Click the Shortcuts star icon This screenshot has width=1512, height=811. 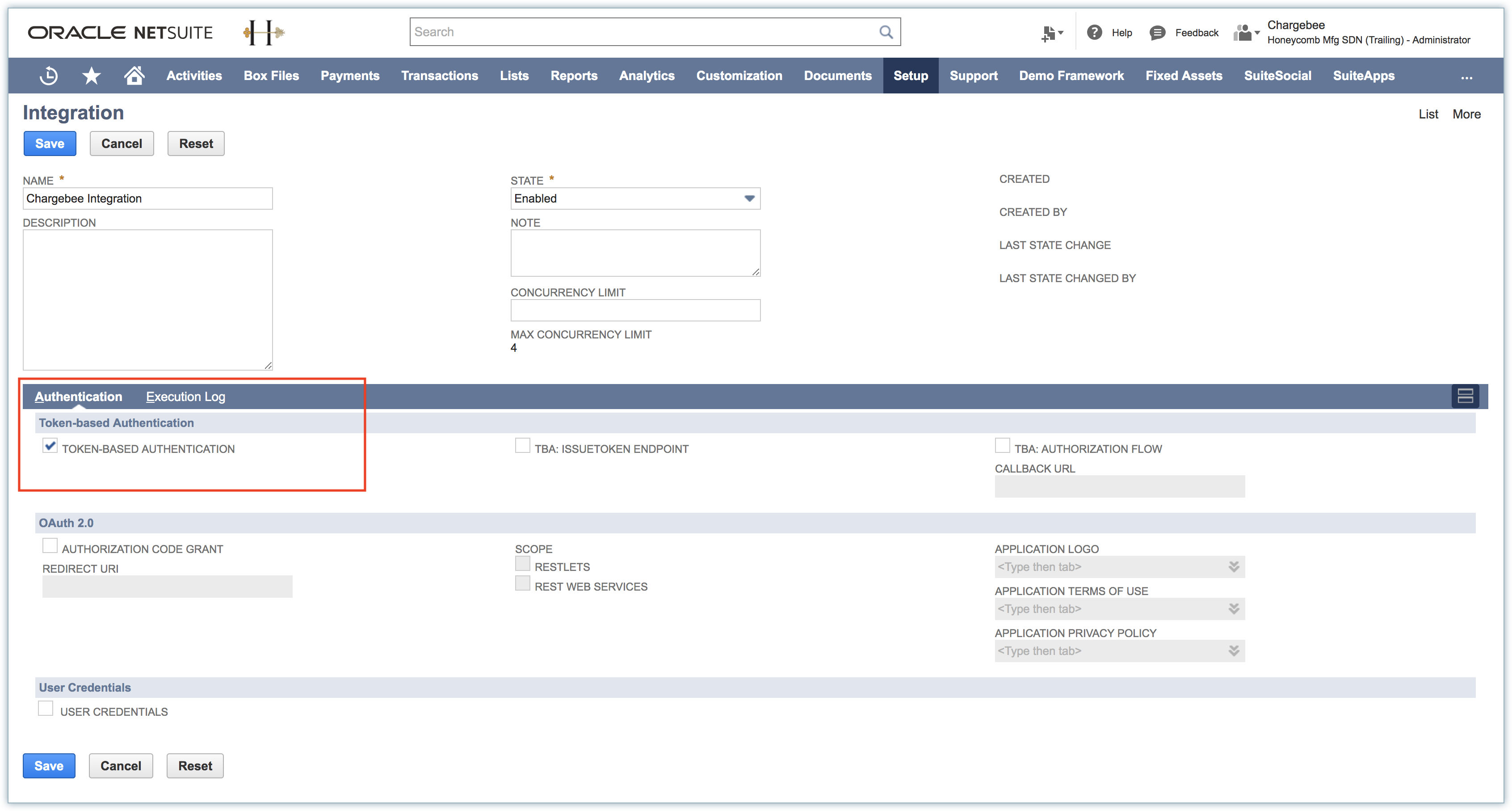(x=91, y=76)
